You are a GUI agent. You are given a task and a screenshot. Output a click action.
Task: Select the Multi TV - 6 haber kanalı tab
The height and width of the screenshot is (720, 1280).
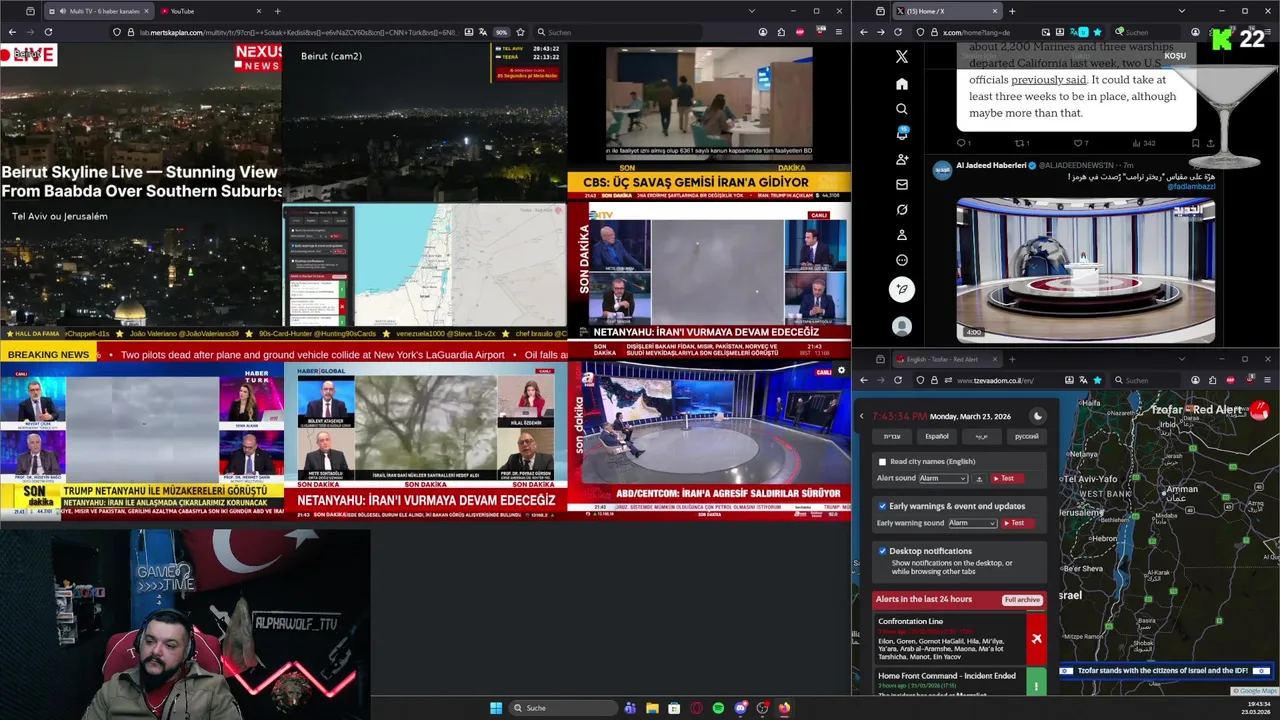point(98,11)
